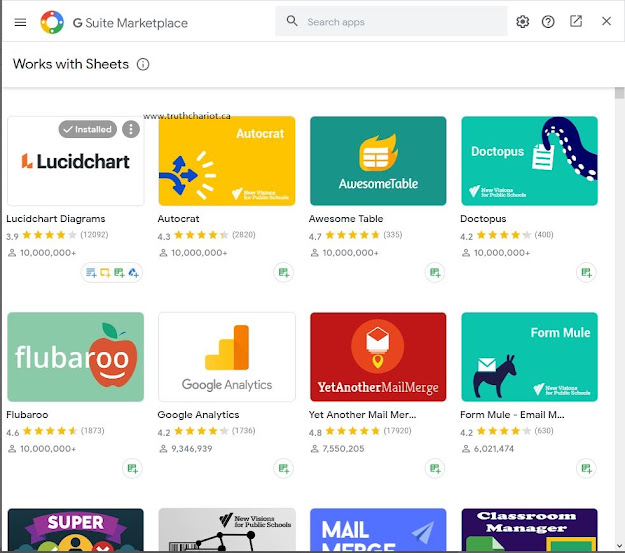Open marketplace in new window icon
Screen dimensions: 625x553
[576, 21]
